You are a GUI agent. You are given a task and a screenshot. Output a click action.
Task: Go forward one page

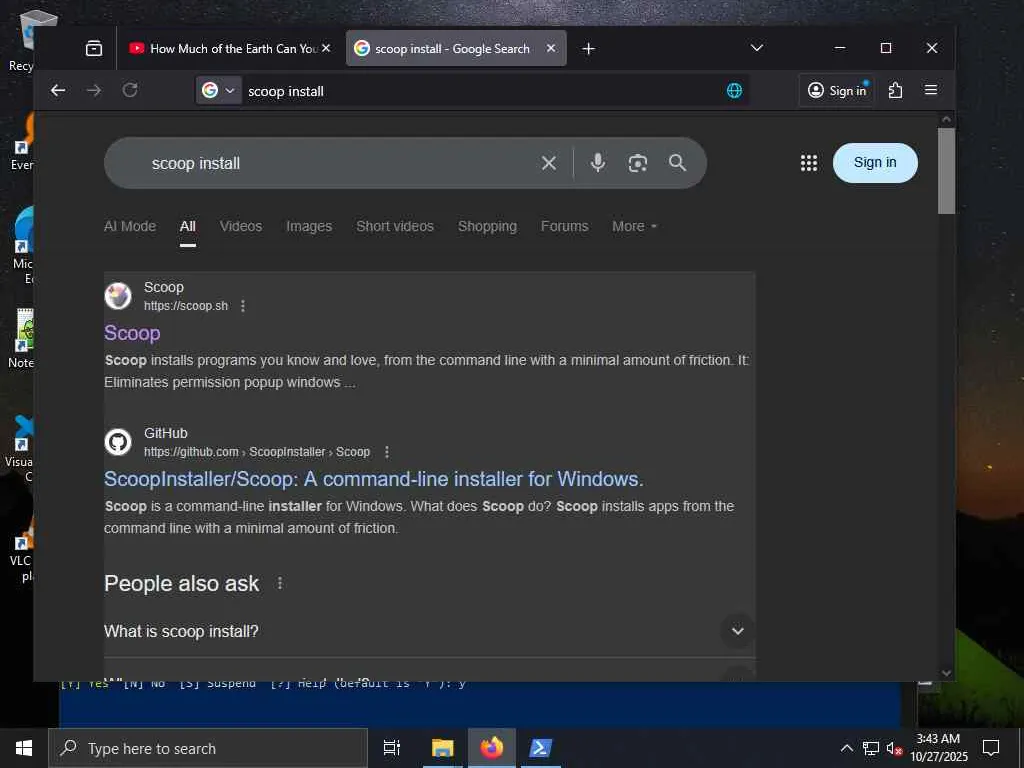tap(94, 90)
